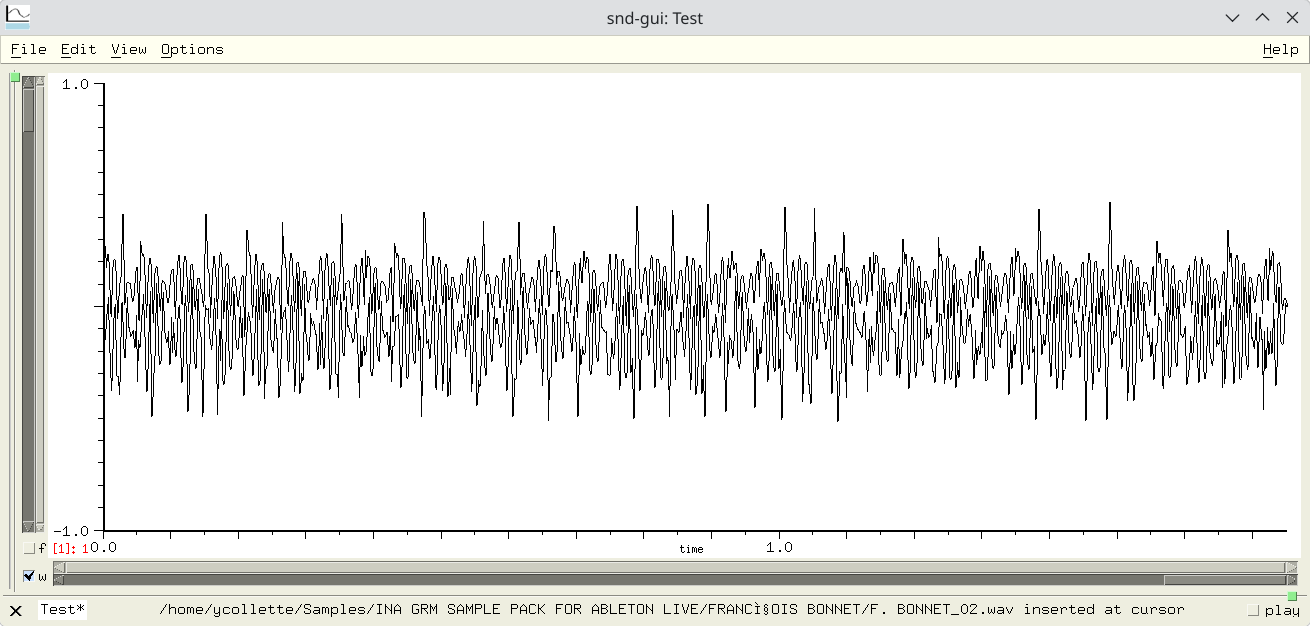1310x626 pixels.
Task: Click the status message about inserted wav file
Action: coord(671,610)
